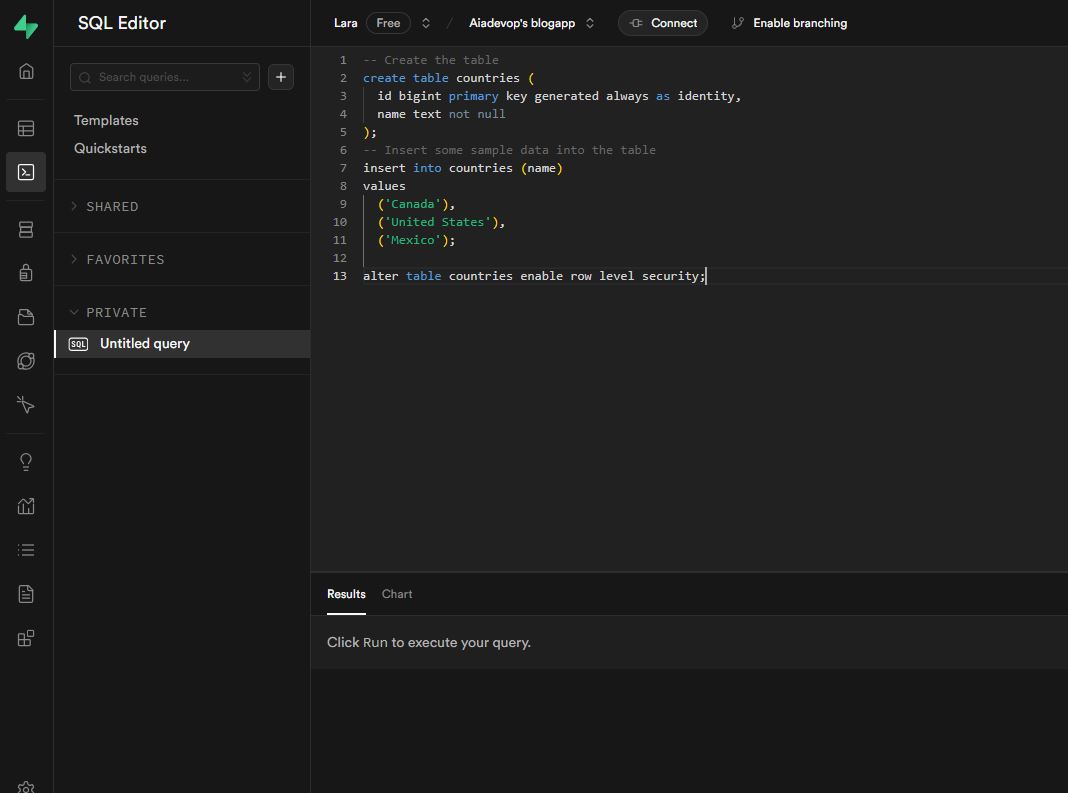Viewport: 1068px width, 793px height.
Task: Open the Storage folder icon
Action: coord(26,317)
